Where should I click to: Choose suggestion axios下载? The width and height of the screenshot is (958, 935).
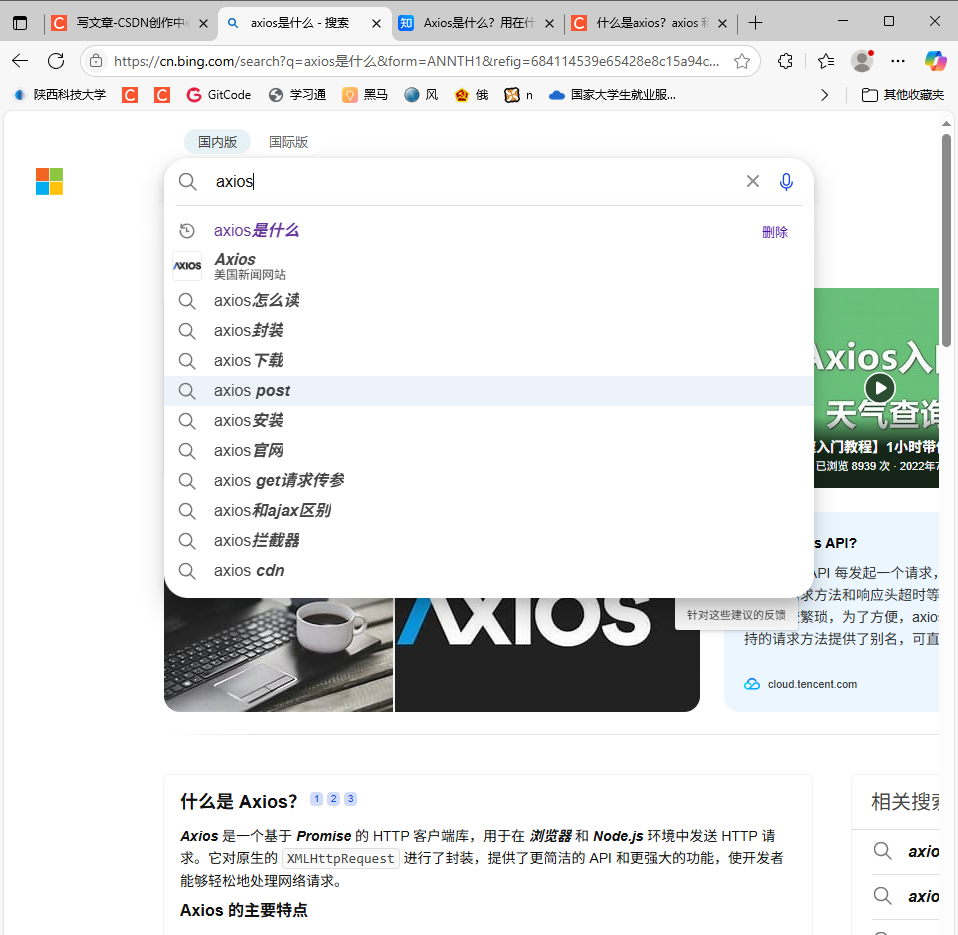(x=489, y=361)
